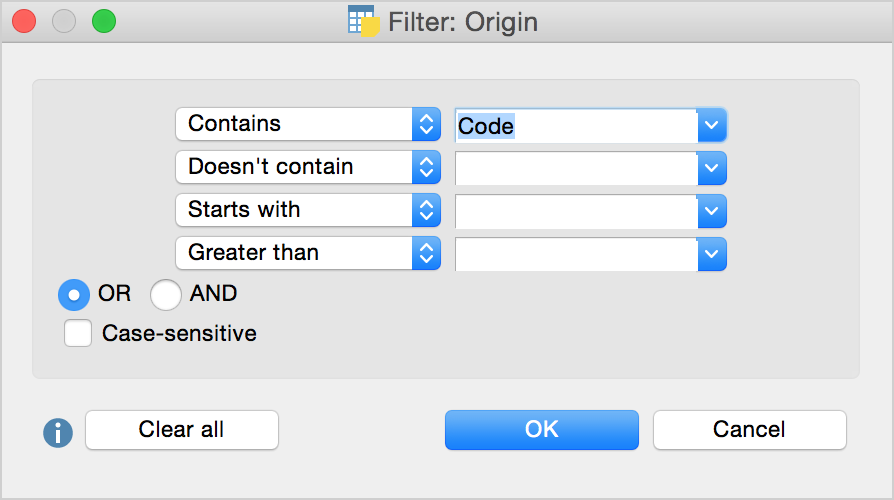Click the blue info icon
The width and height of the screenshot is (894, 500).
(x=58, y=432)
